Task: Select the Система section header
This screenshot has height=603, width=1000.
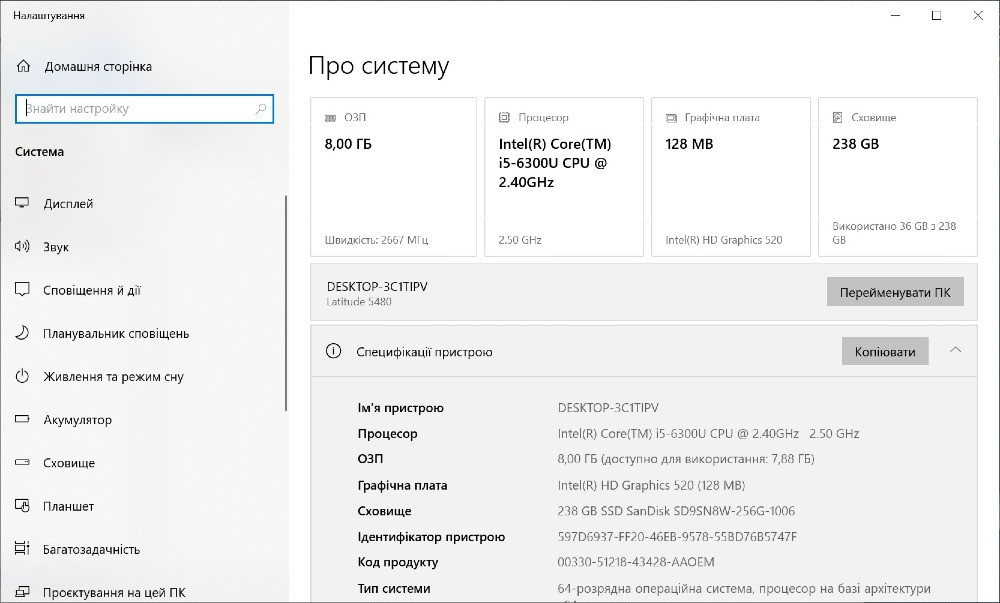Action: [39, 152]
